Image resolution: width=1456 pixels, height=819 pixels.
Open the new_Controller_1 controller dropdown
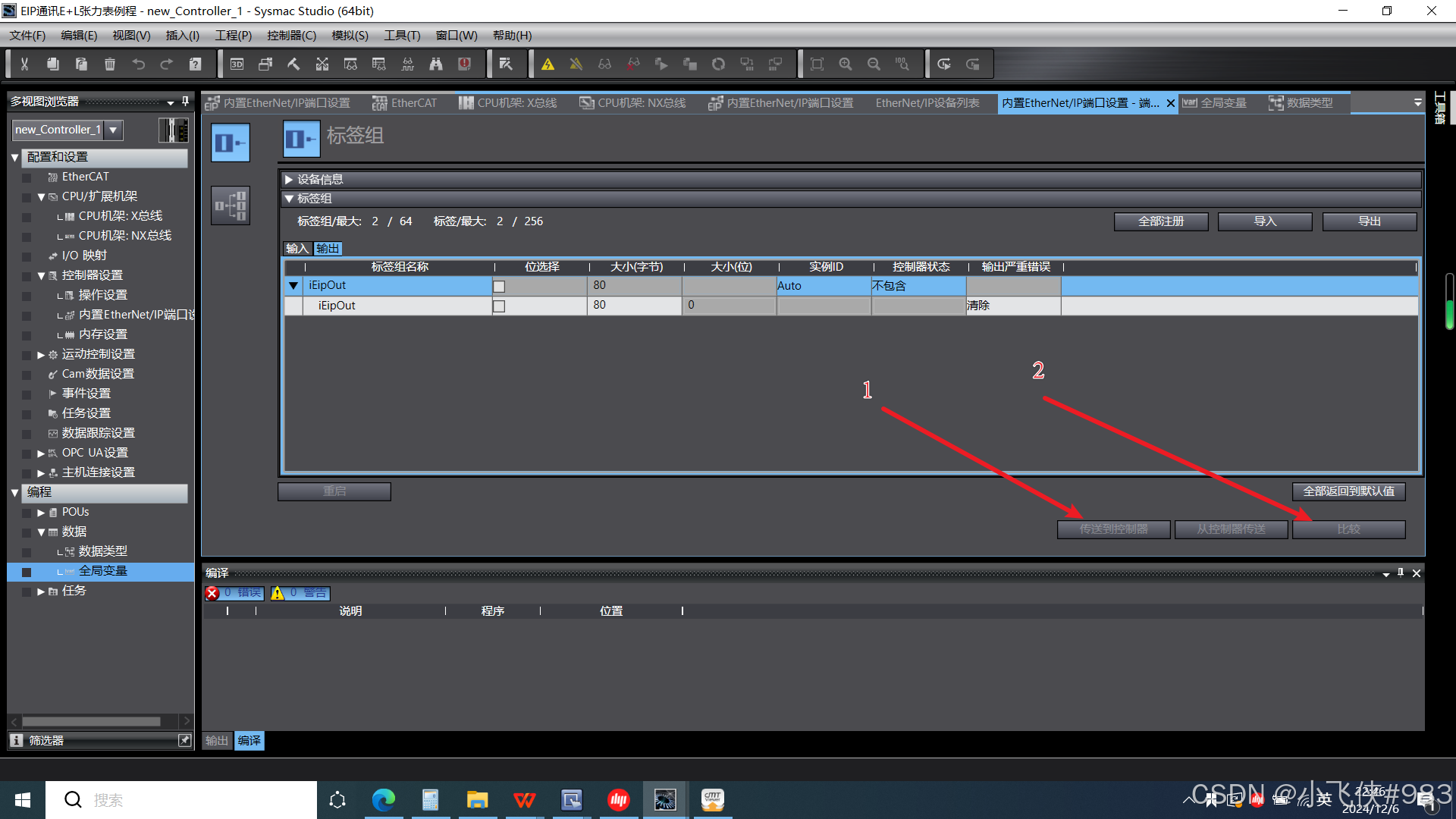coord(113,130)
